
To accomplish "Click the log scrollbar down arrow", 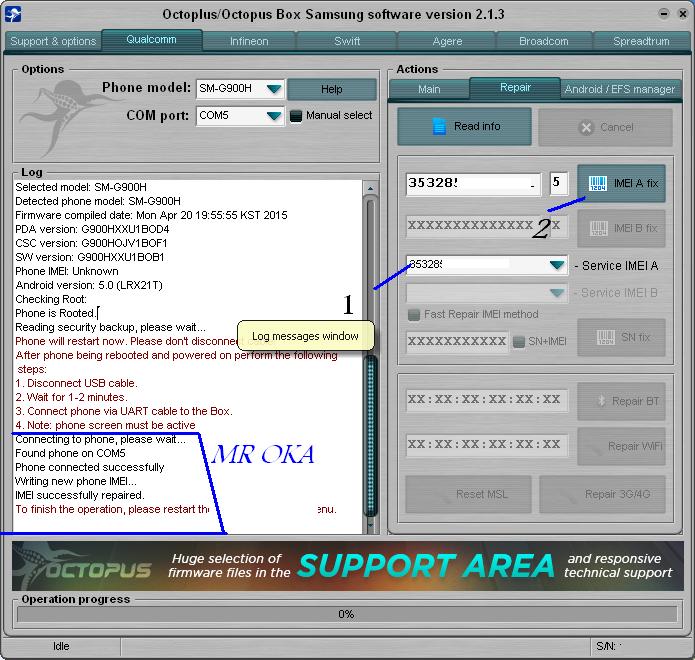I will (371, 525).
